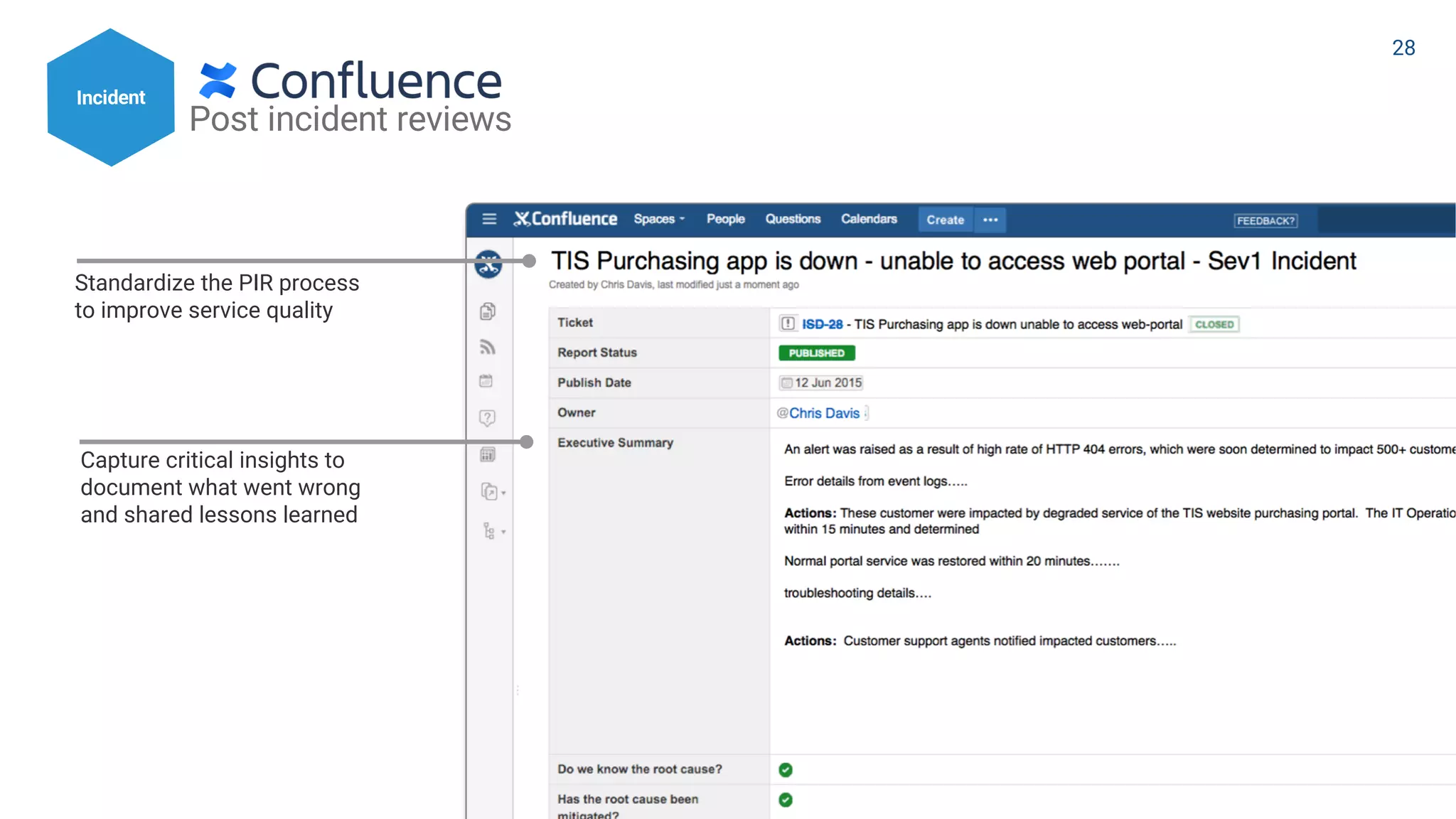Click the Confluence X logo on slide

(x=218, y=80)
